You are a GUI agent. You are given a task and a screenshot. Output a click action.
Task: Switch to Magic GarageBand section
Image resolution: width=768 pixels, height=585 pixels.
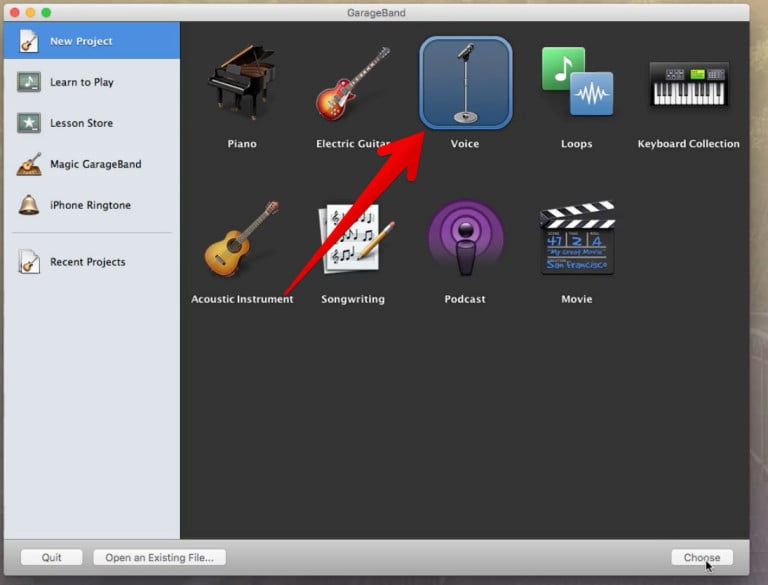tap(92, 164)
